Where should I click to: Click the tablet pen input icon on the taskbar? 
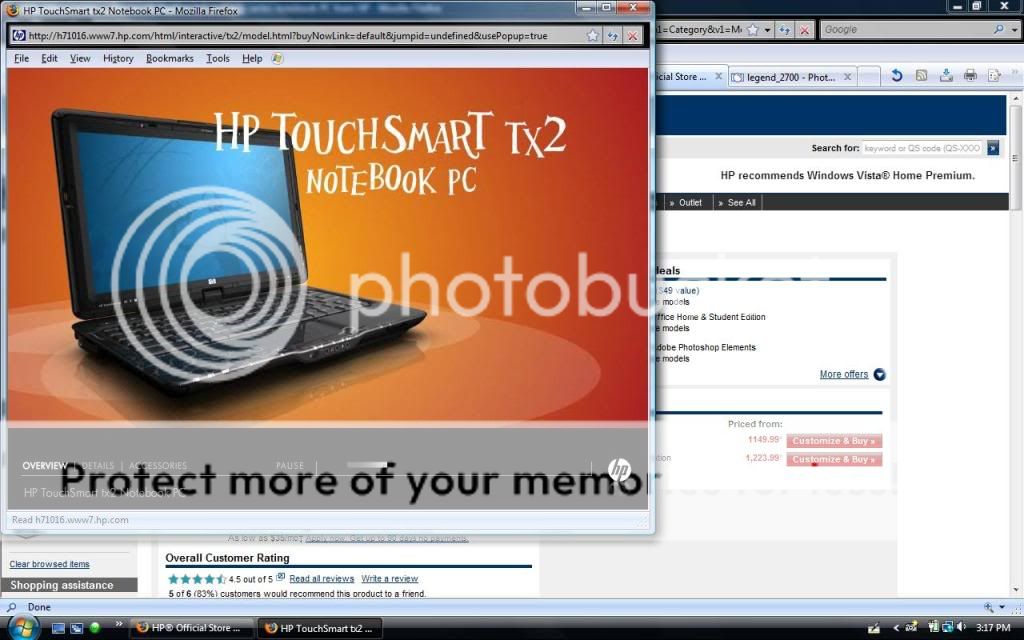(874, 628)
